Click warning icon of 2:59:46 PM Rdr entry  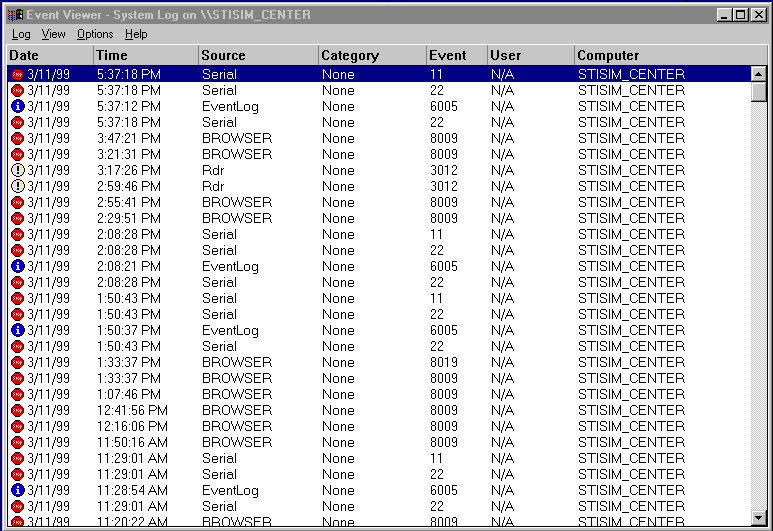click(x=17, y=186)
